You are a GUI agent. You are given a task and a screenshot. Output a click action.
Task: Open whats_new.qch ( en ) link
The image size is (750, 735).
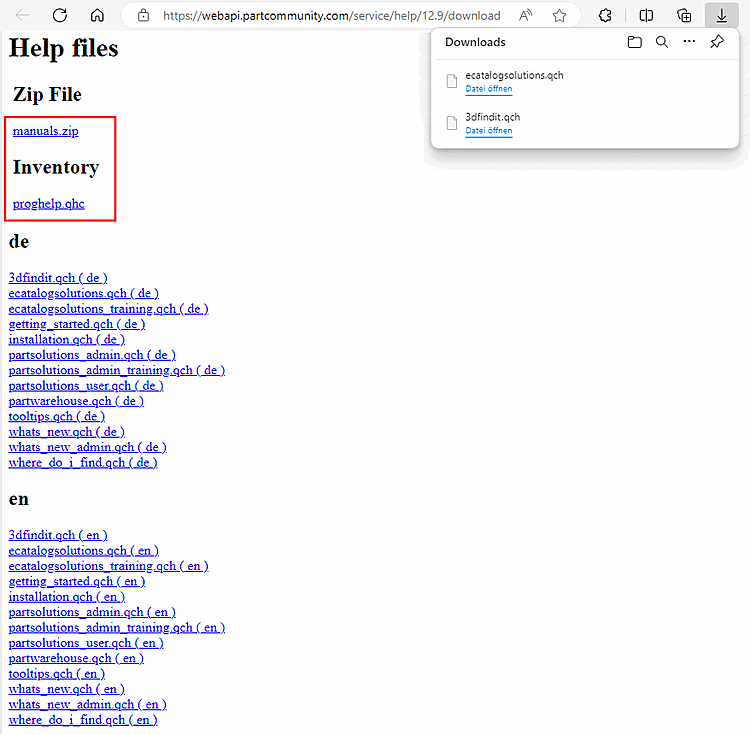[x=66, y=689]
